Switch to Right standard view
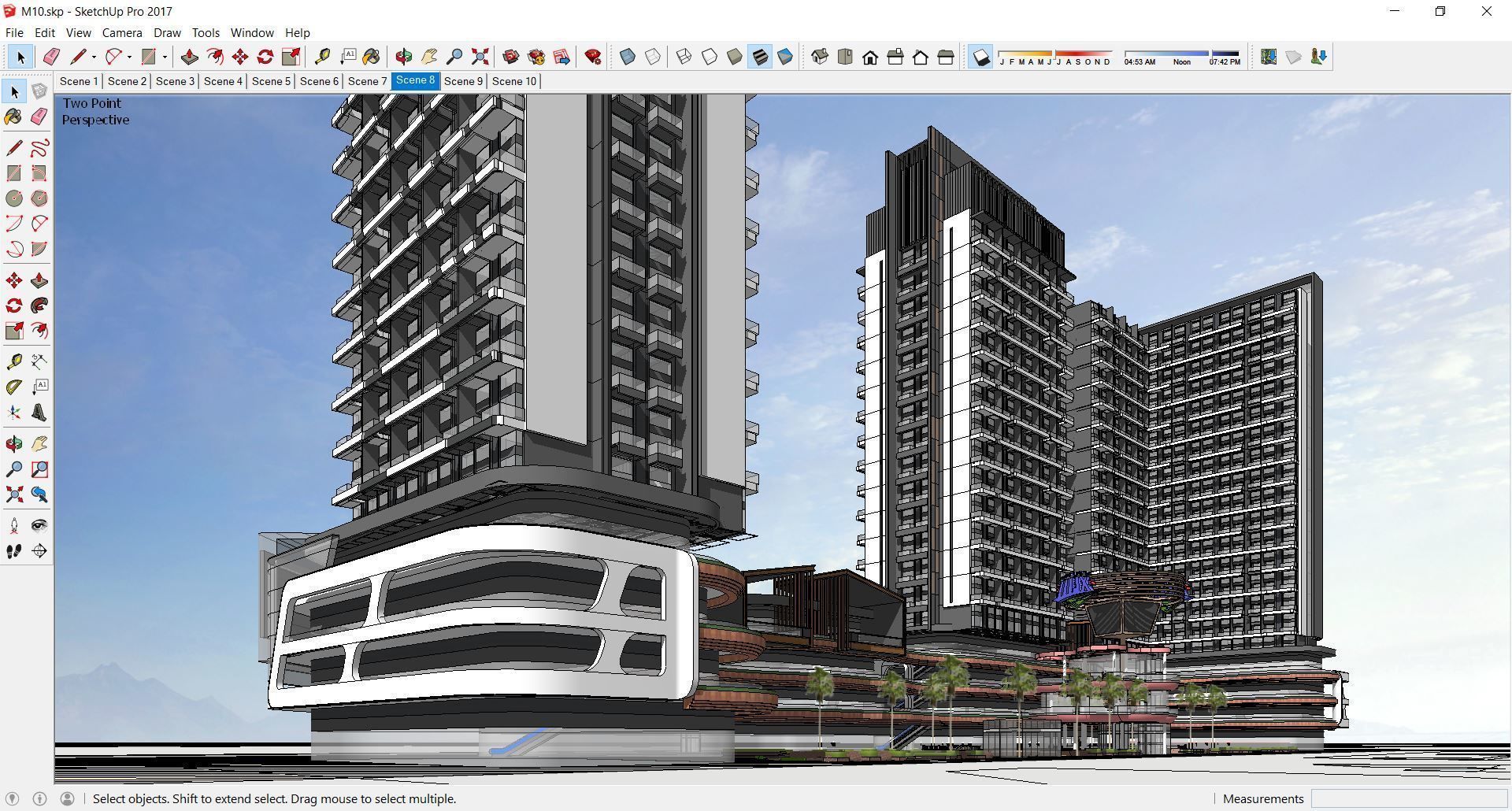This screenshot has width=1512, height=811. pyautogui.click(x=895, y=57)
